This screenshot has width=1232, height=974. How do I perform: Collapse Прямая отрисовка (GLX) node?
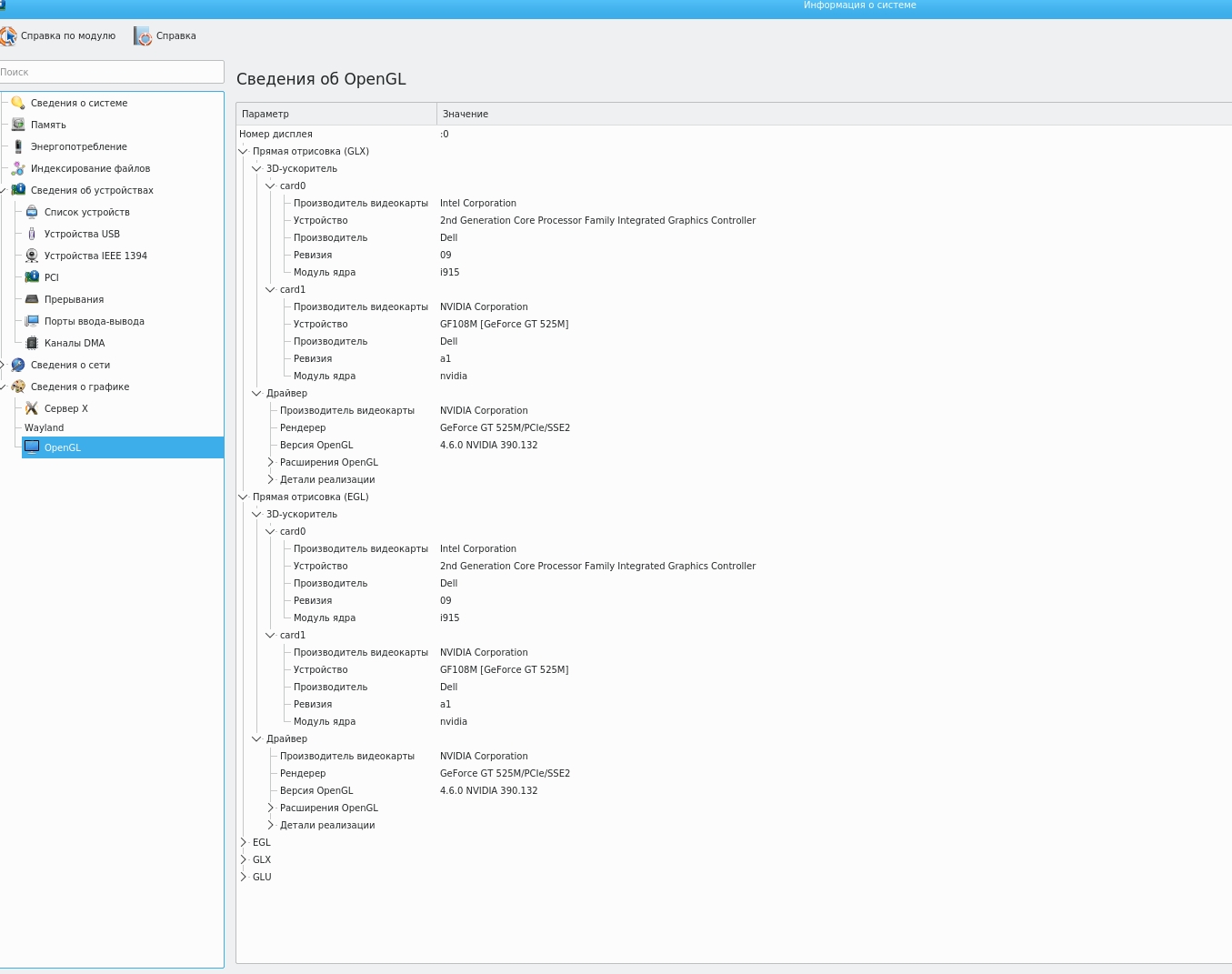(243, 151)
